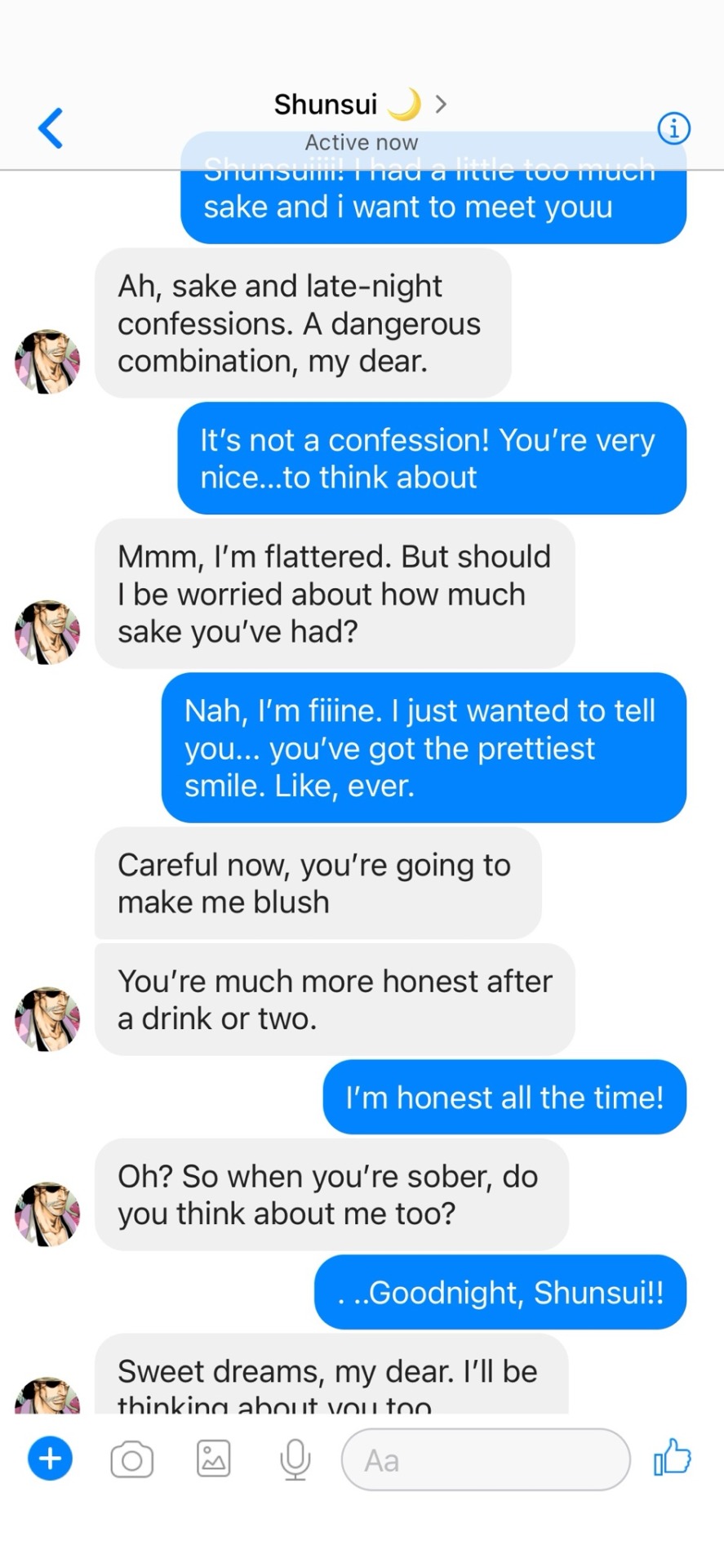Image resolution: width=724 pixels, height=1568 pixels.
Task: Tap the moon emoji beside Shunsui
Action: [404, 105]
